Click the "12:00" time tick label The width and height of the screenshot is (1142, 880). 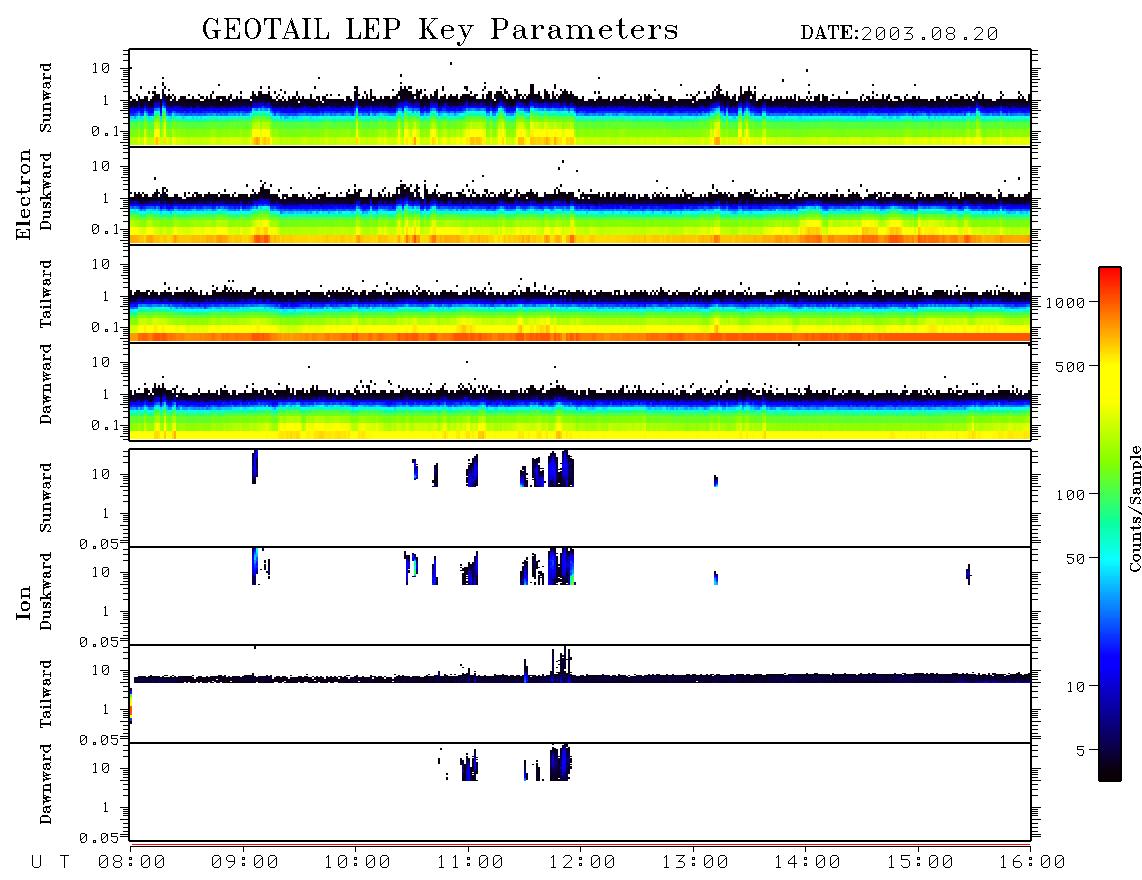(582, 862)
